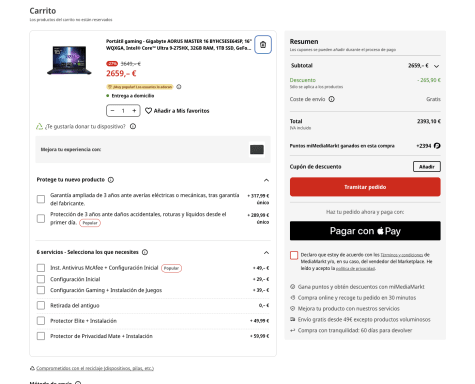This screenshot has height=384, width=475.
Task: Click accessory thumbnail in Mejora tu experiencia
Action: [x=257, y=150]
